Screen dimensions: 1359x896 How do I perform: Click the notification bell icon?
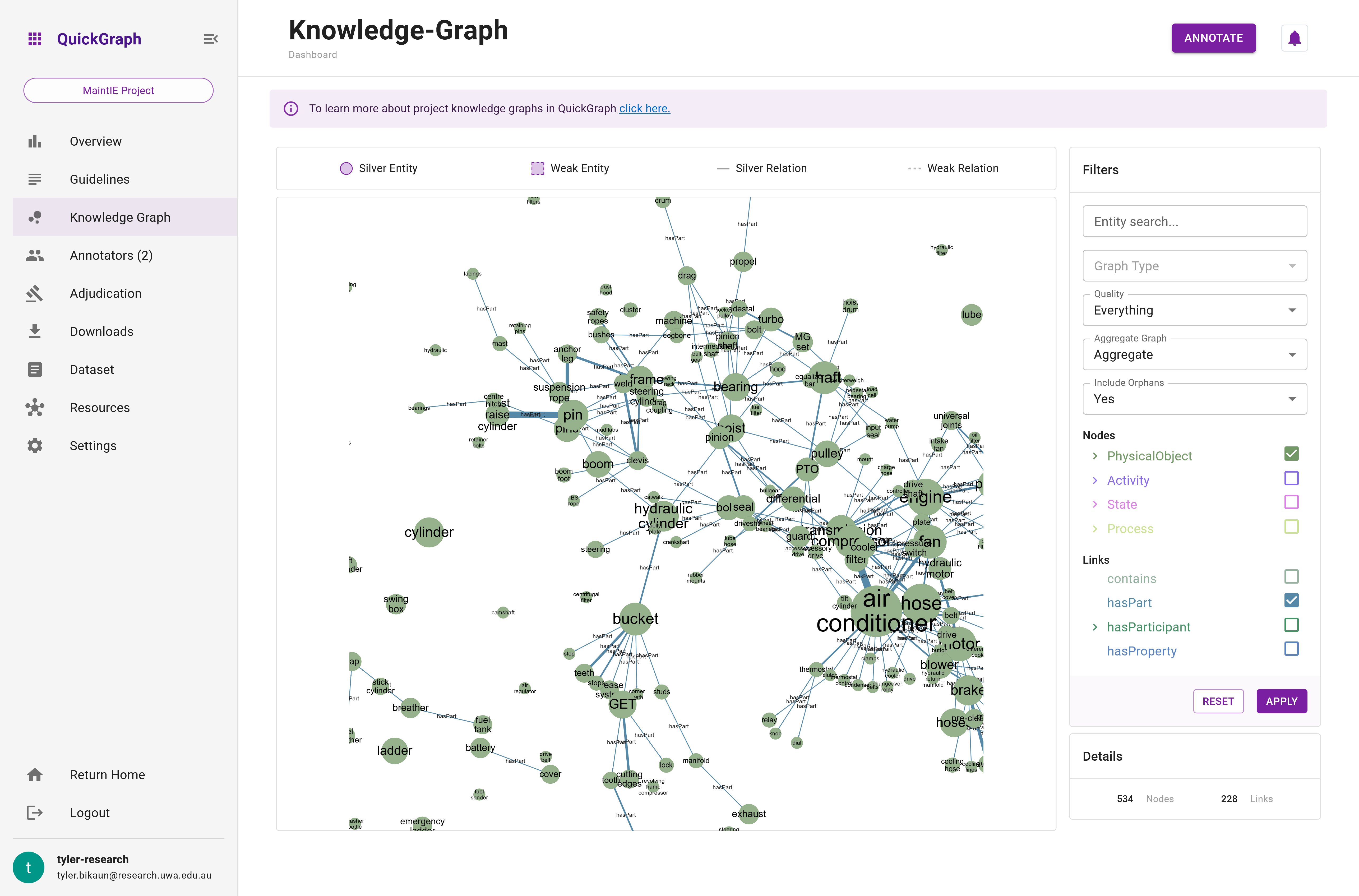(1294, 38)
